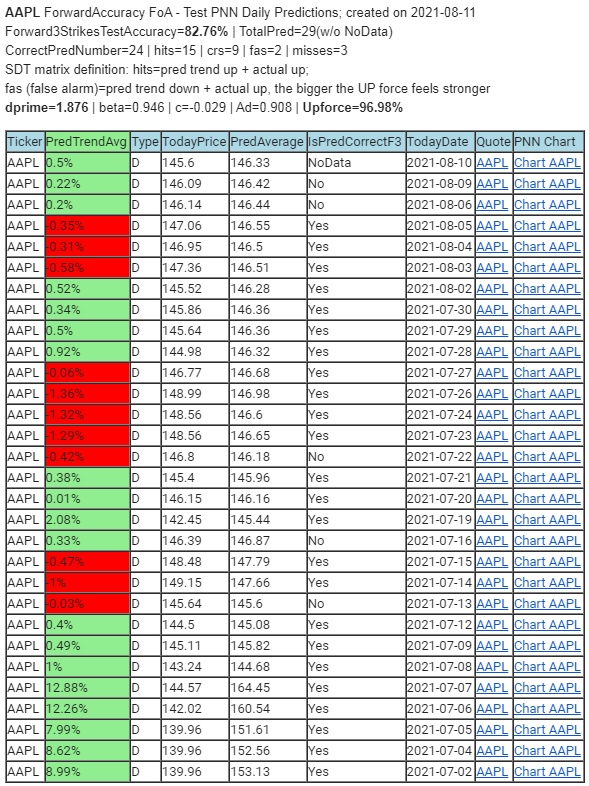
Task: Open Chart AAPL for 2021-07-02 row
Action: click(547, 772)
